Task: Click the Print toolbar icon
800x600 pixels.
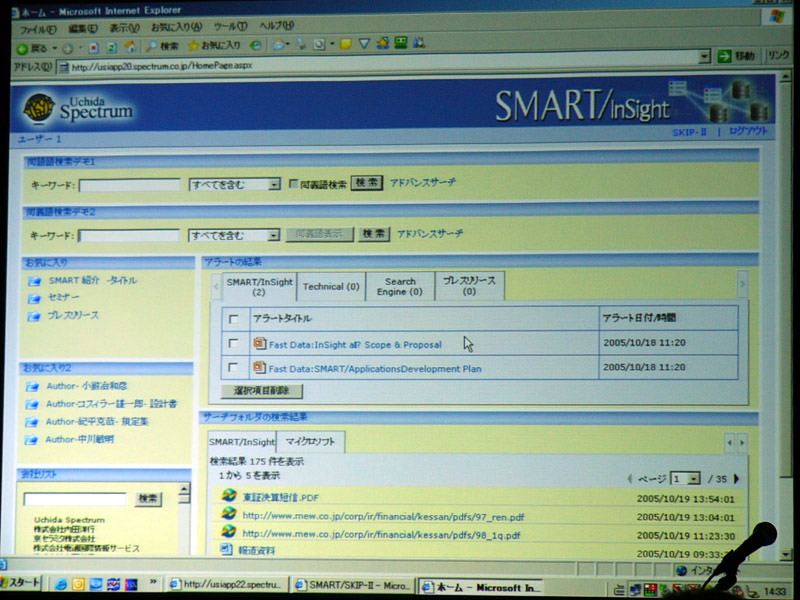Action: click(301, 44)
